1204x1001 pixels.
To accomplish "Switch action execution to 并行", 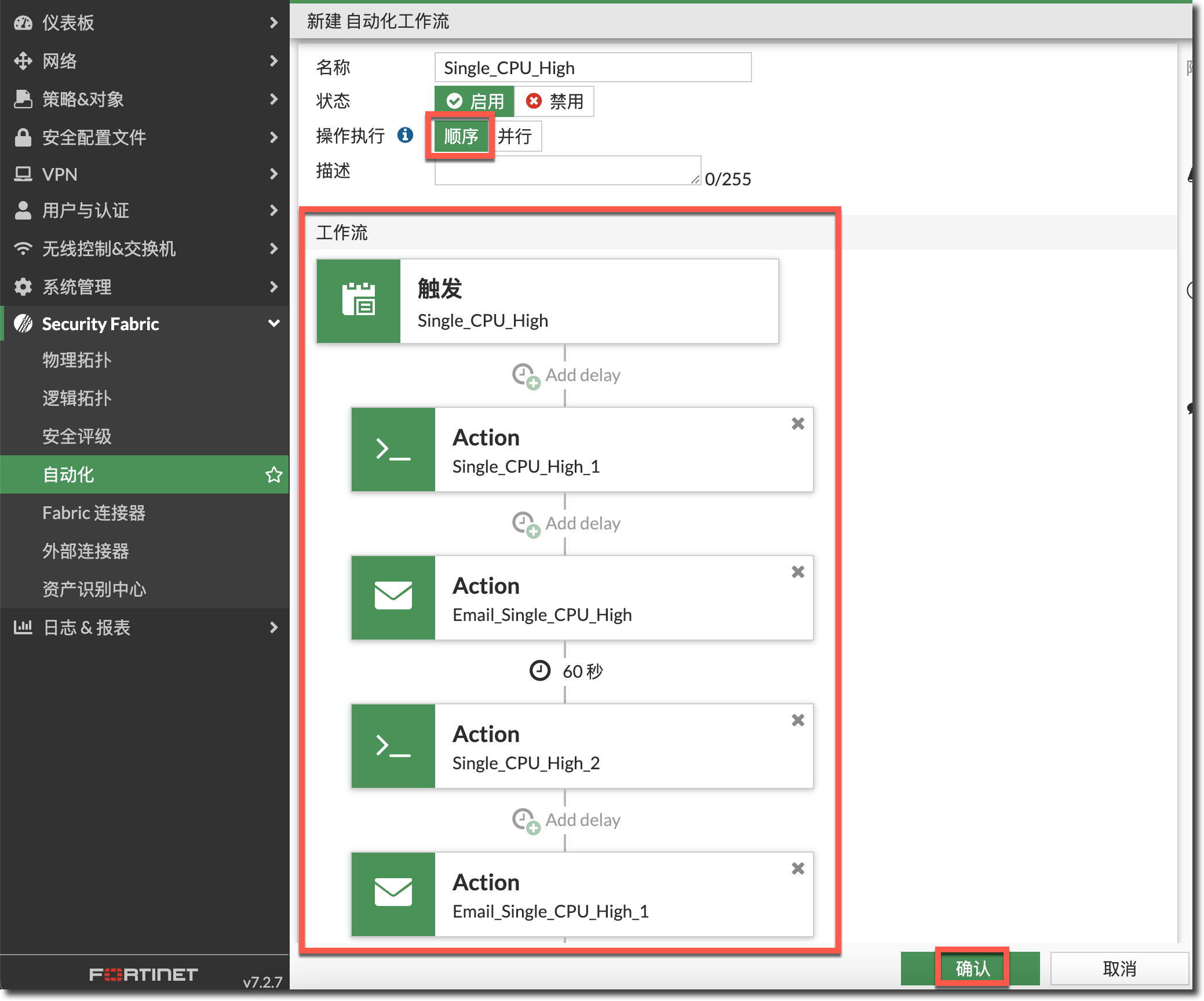I will (515, 136).
